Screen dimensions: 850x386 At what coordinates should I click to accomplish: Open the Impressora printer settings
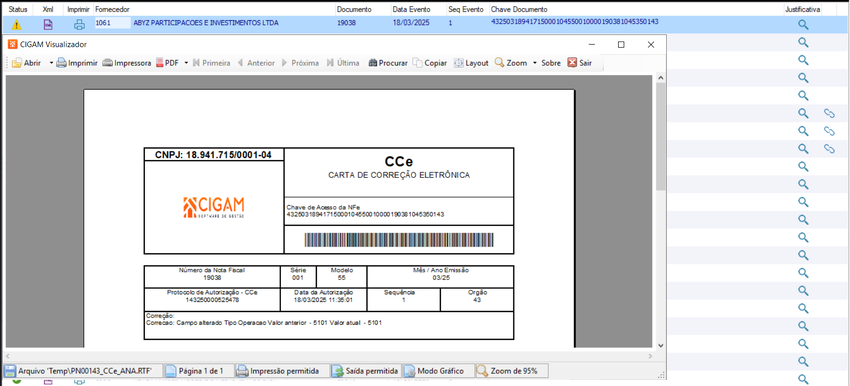127,63
